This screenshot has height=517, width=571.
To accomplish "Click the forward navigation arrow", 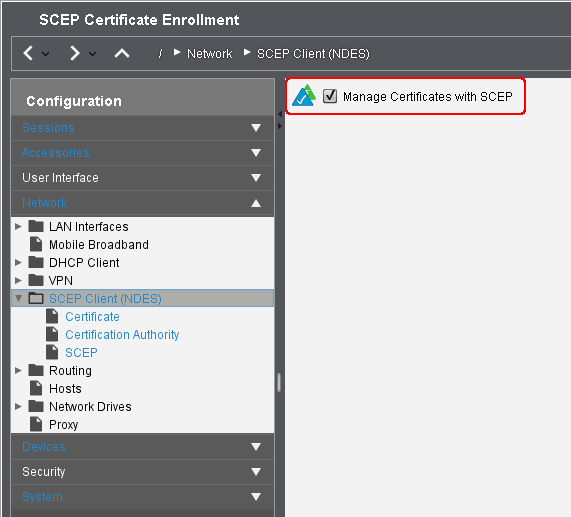I will coord(75,53).
